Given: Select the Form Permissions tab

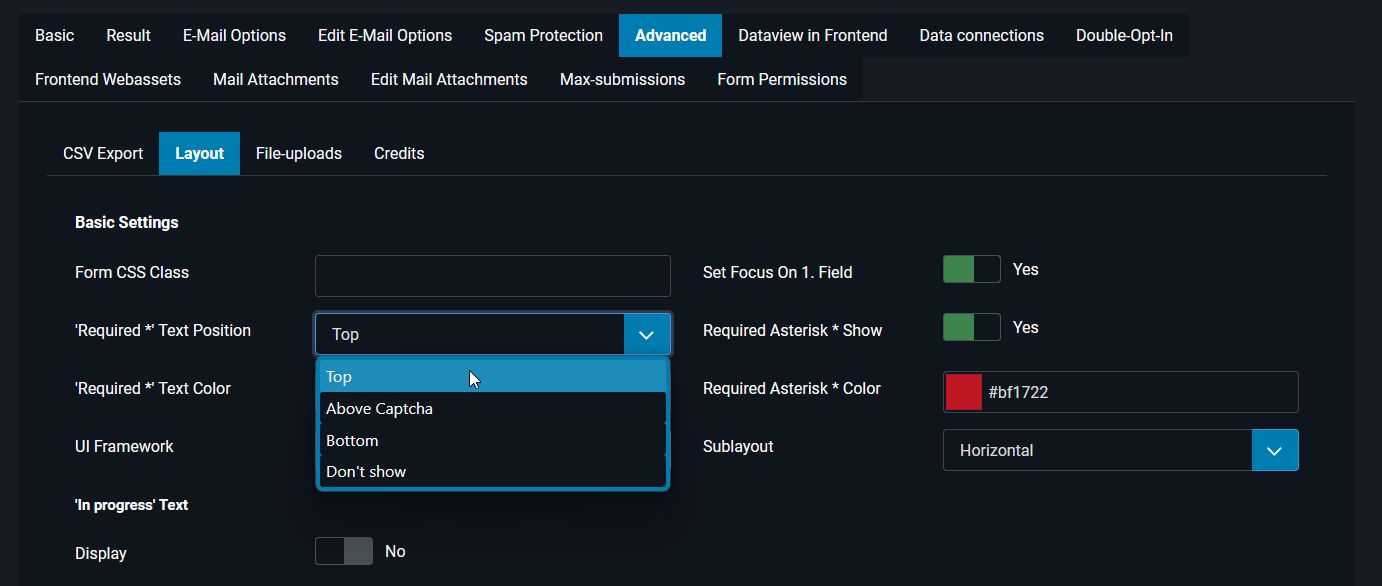Looking at the screenshot, I should pyautogui.click(x=781, y=79).
